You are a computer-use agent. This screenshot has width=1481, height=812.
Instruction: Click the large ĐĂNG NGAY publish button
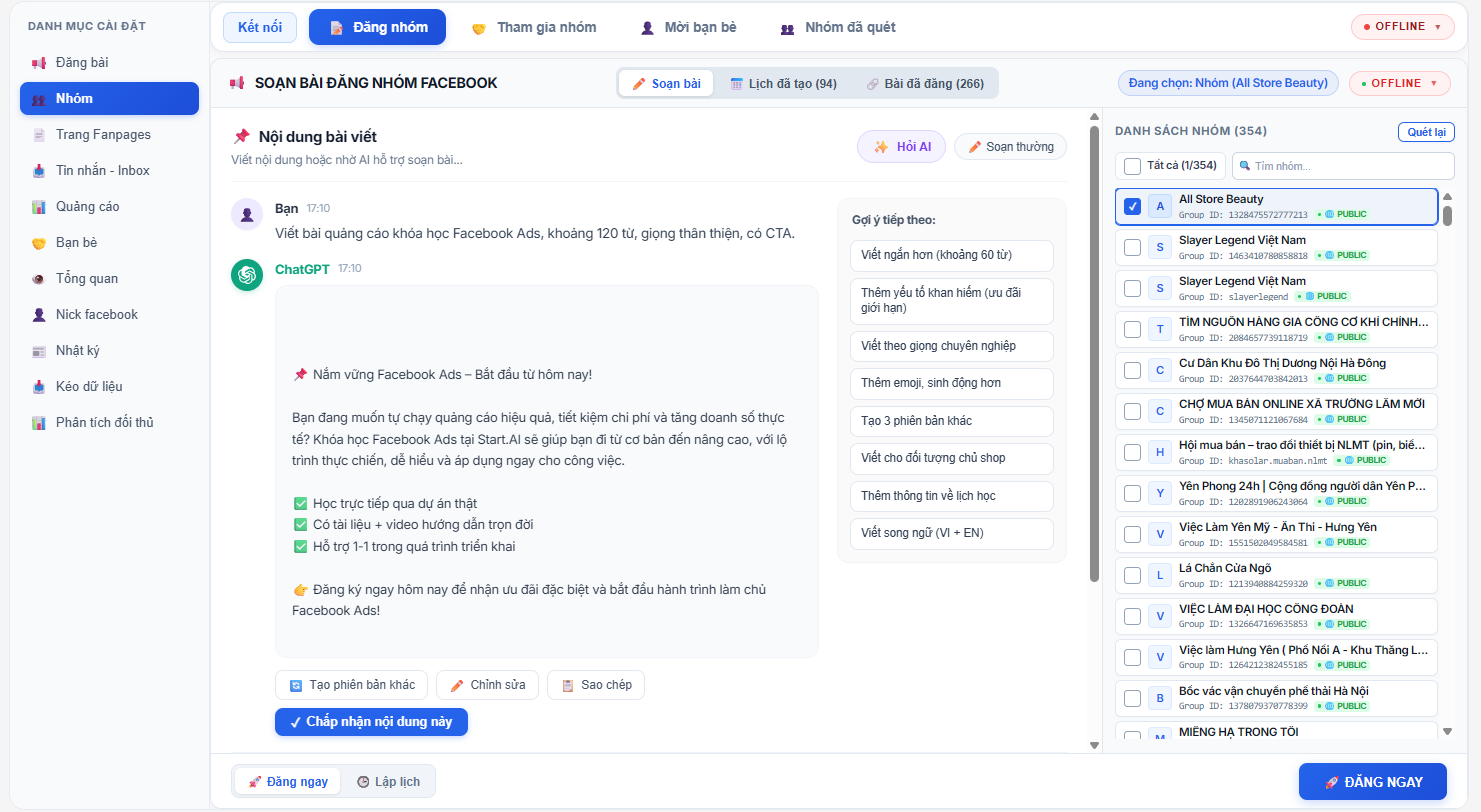click(x=1373, y=782)
